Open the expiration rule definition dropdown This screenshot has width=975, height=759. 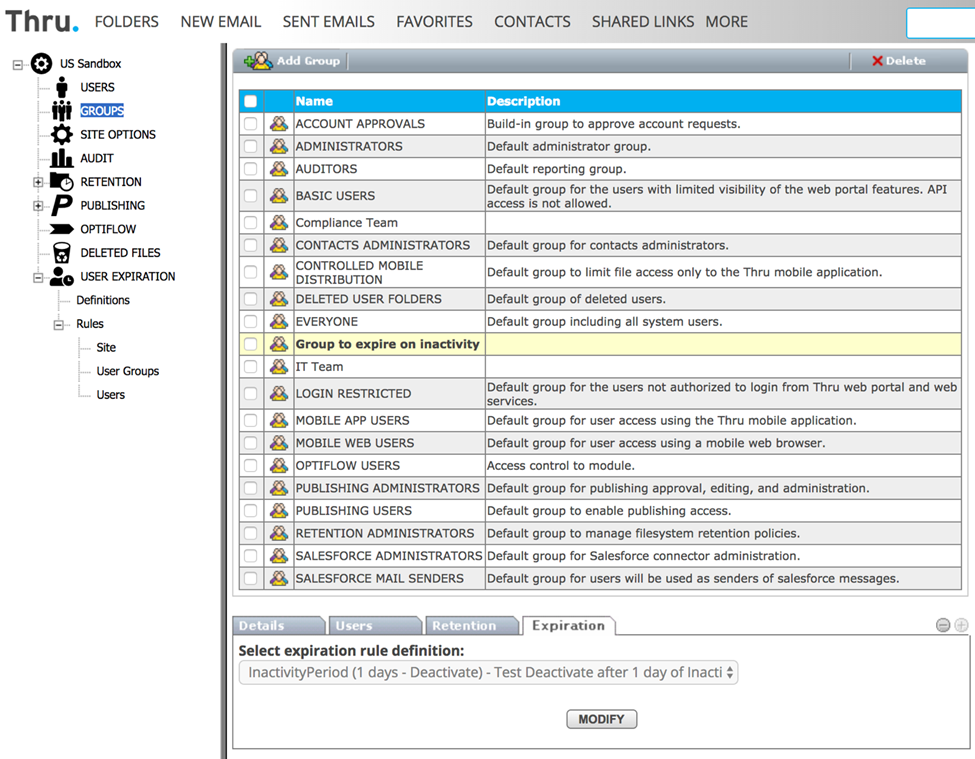pyautogui.click(x=488, y=673)
